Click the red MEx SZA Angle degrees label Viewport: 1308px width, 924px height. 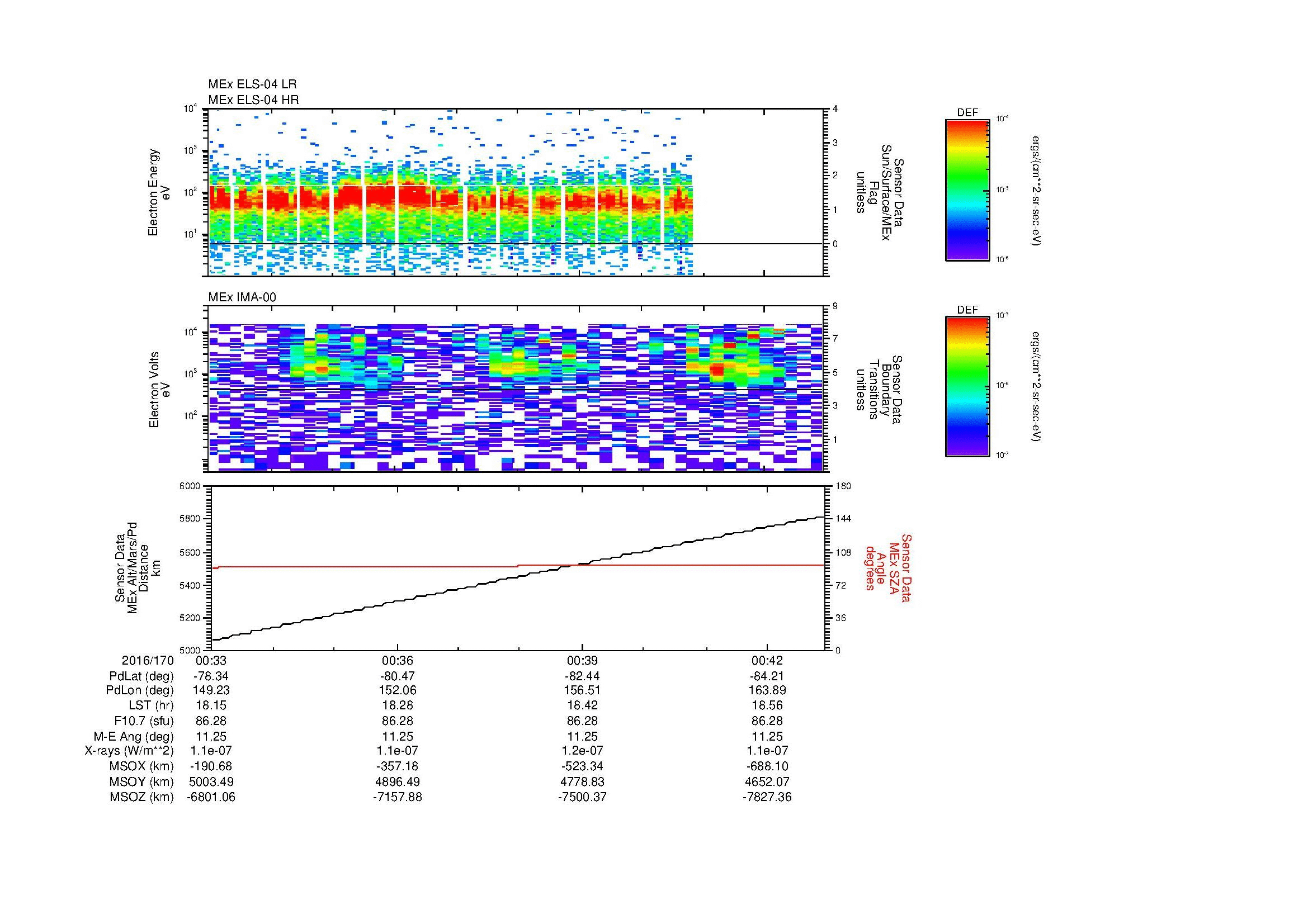point(888,567)
